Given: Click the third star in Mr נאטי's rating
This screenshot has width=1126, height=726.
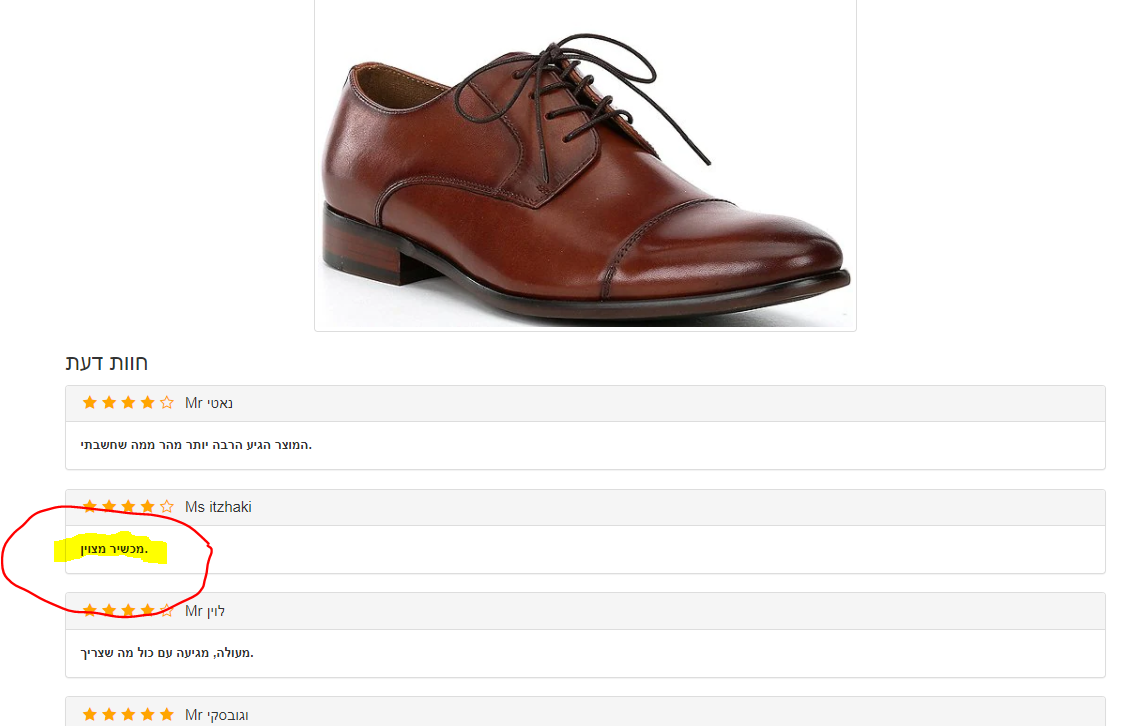Looking at the screenshot, I should pyautogui.click(x=128, y=402).
